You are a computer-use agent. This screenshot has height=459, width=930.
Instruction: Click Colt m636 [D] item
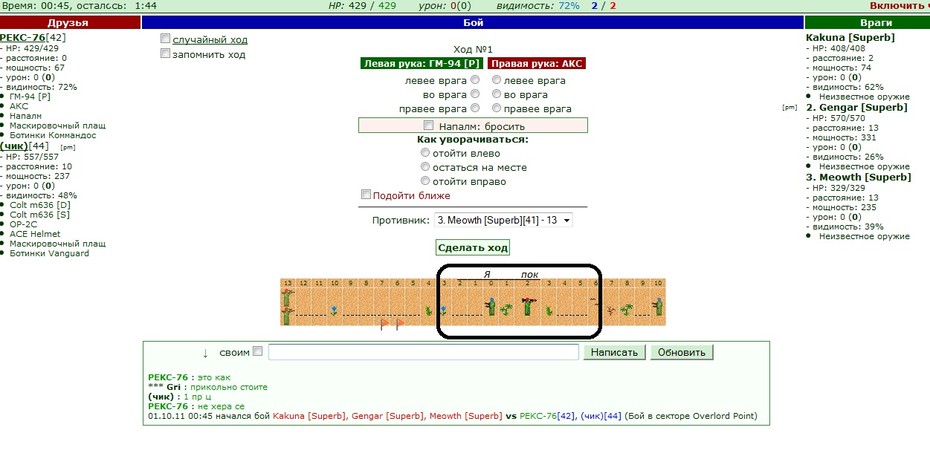point(39,205)
